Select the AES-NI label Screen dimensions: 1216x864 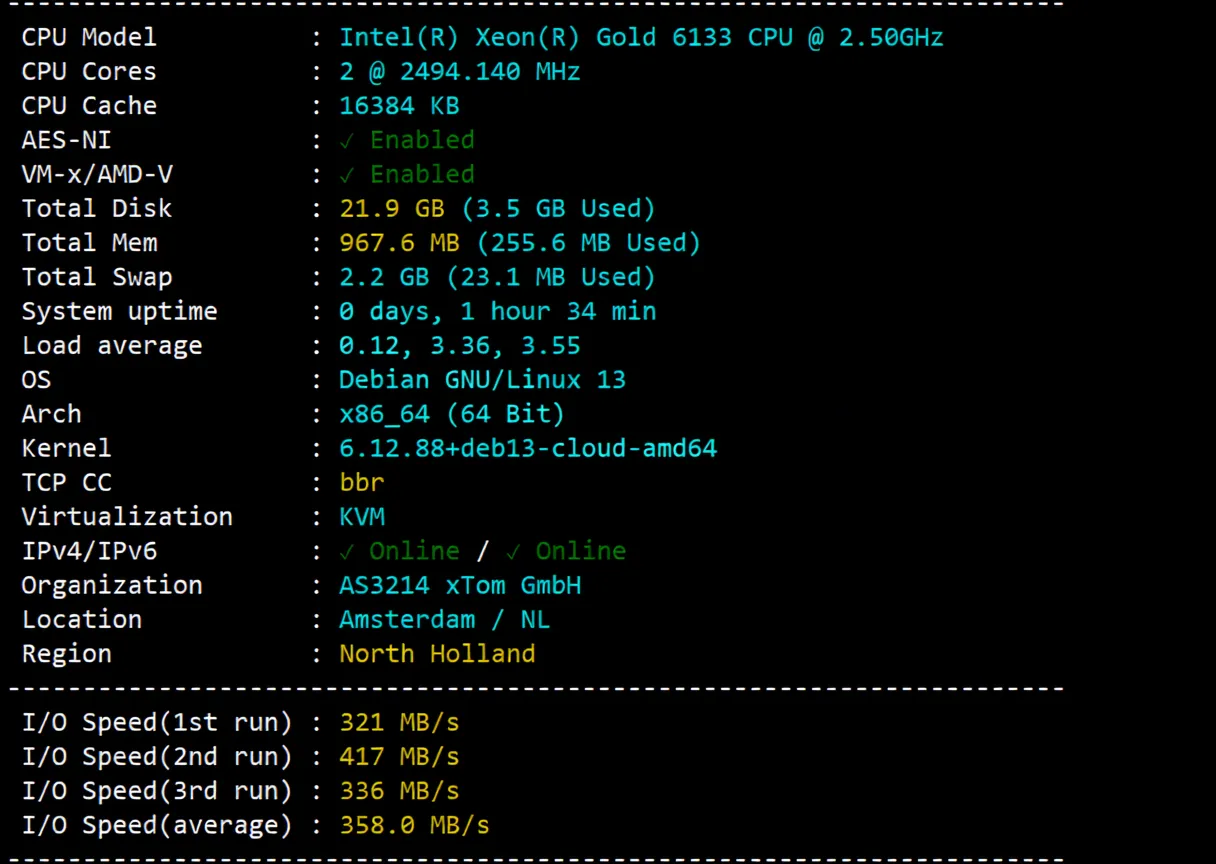point(67,140)
